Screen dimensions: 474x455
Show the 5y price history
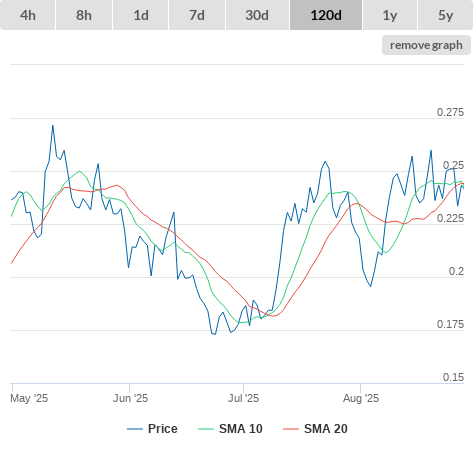point(445,15)
